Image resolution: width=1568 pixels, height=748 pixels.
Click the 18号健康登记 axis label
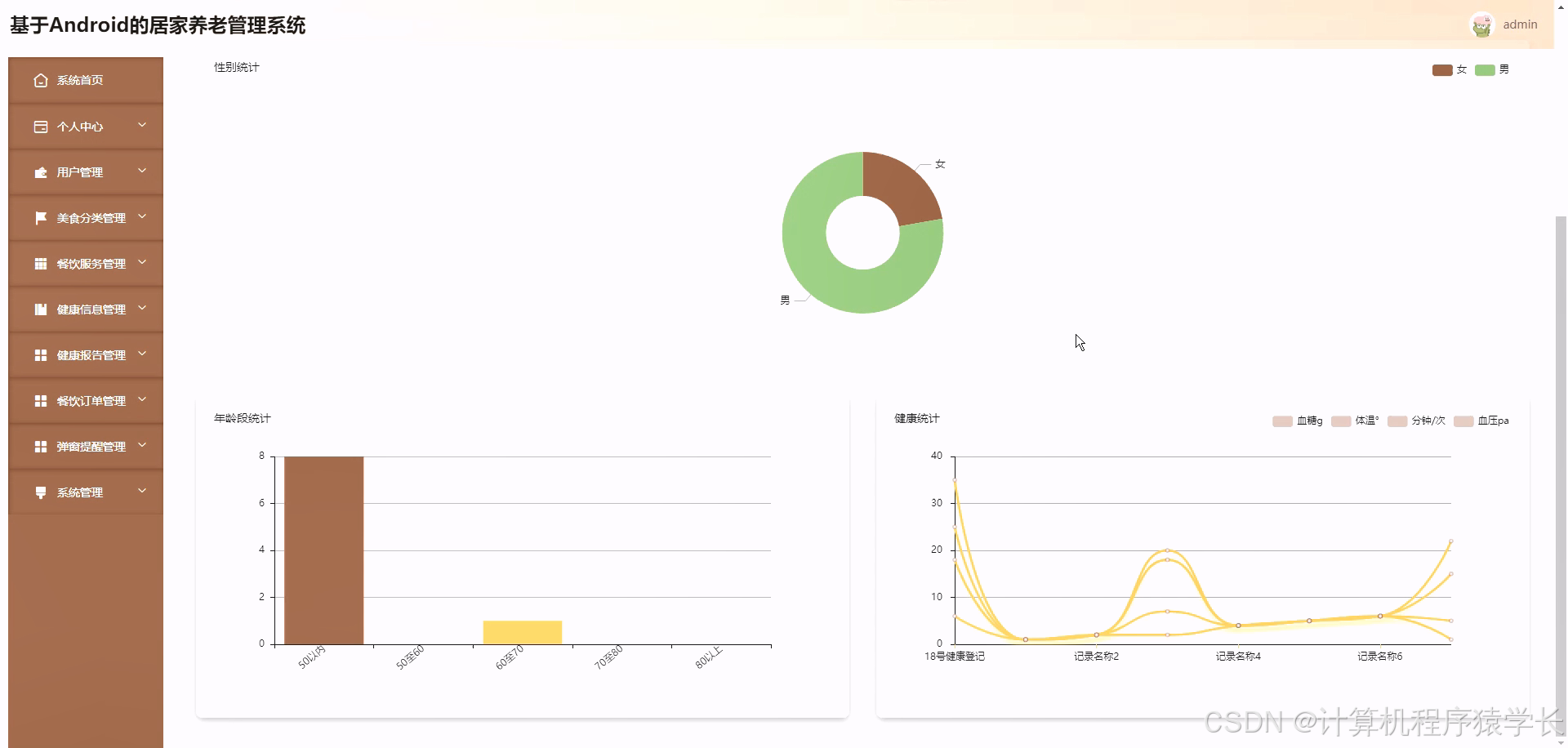coord(955,657)
